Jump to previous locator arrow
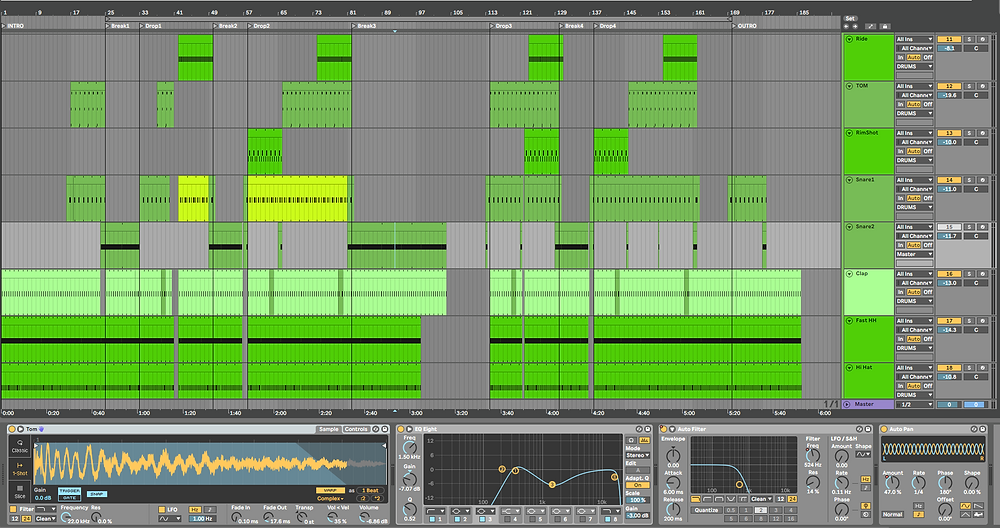 pos(847,26)
